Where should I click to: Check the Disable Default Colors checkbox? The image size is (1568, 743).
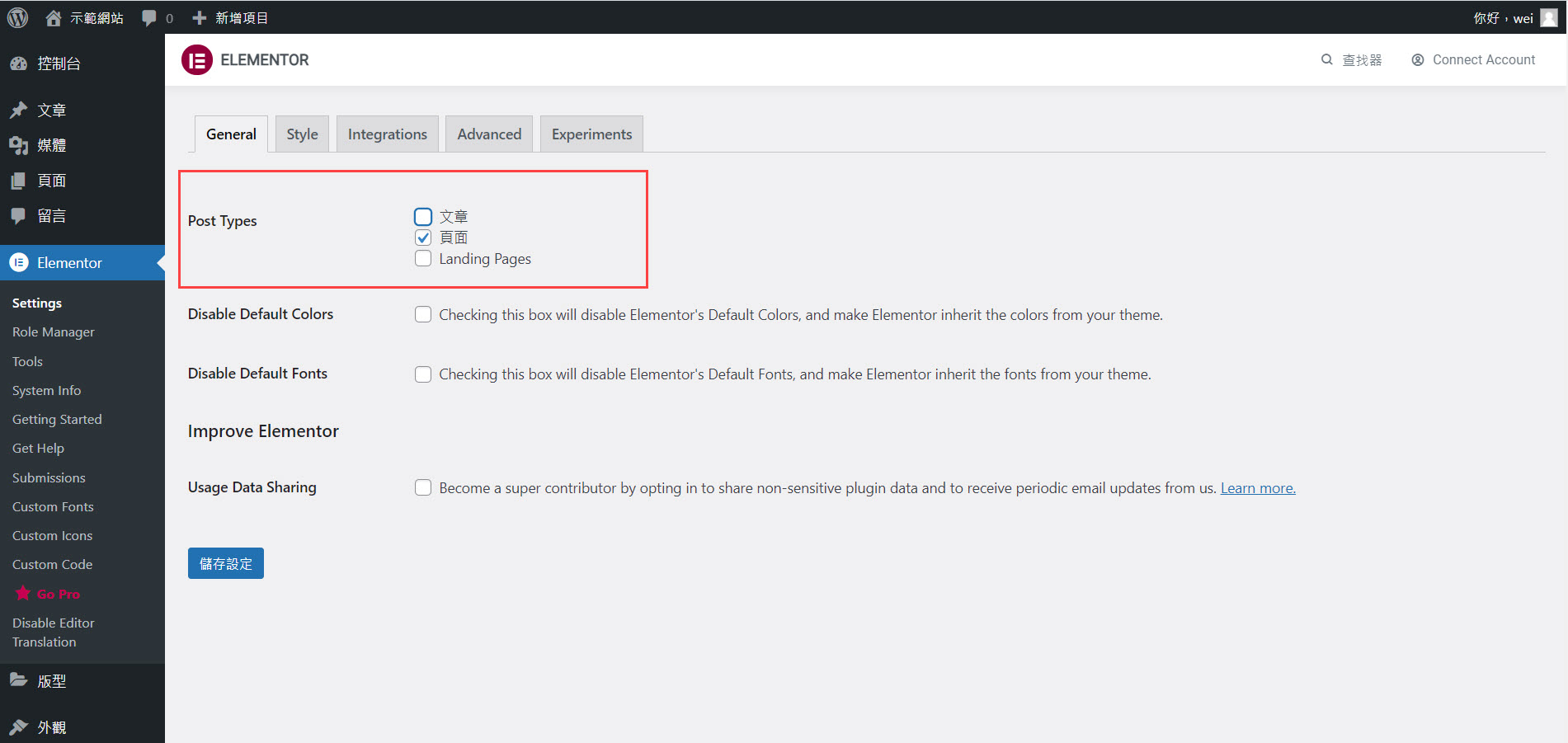(423, 314)
